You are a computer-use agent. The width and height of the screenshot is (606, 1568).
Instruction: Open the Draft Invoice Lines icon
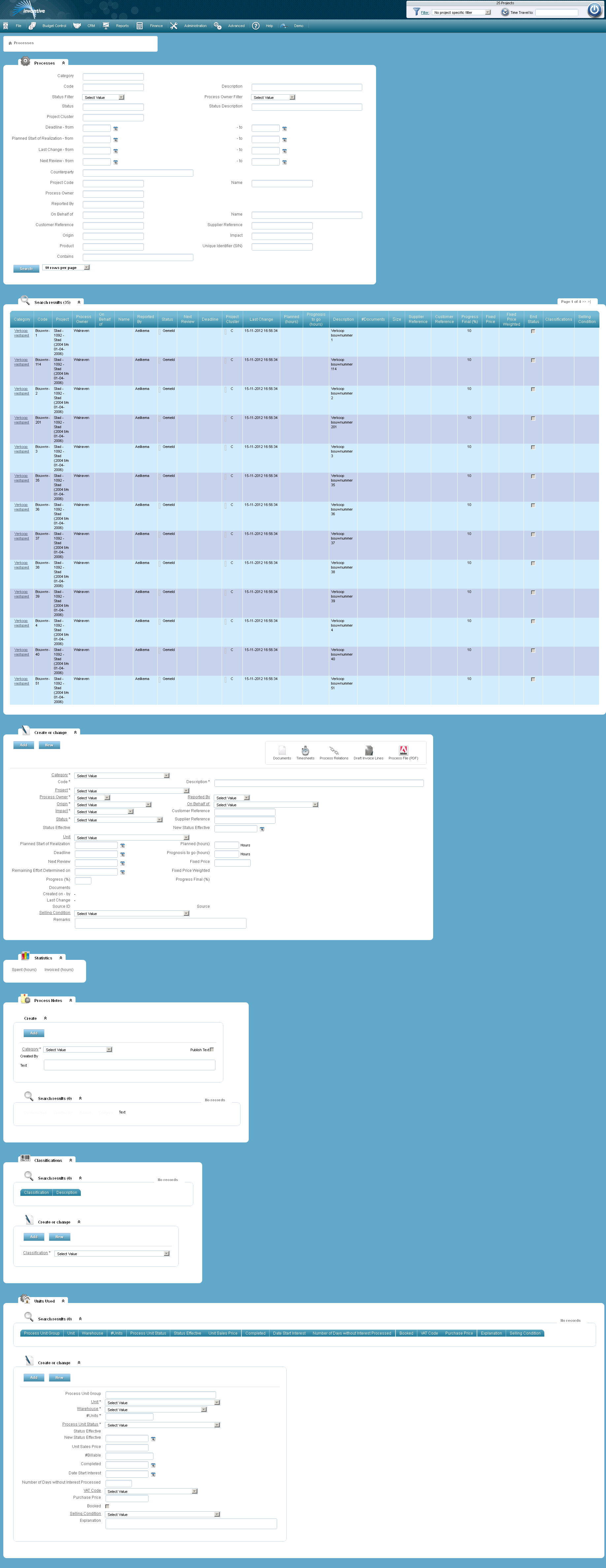[368, 750]
